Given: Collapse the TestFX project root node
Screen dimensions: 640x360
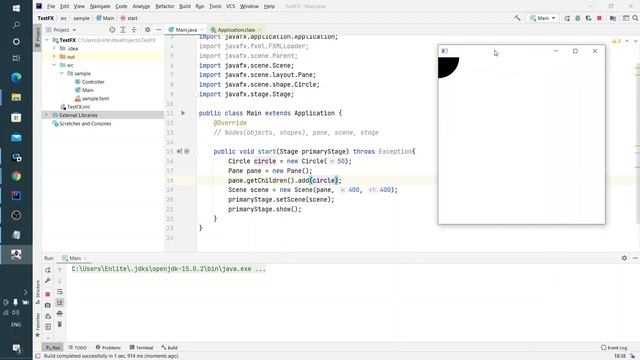Looking at the screenshot, I should tap(47, 40).
